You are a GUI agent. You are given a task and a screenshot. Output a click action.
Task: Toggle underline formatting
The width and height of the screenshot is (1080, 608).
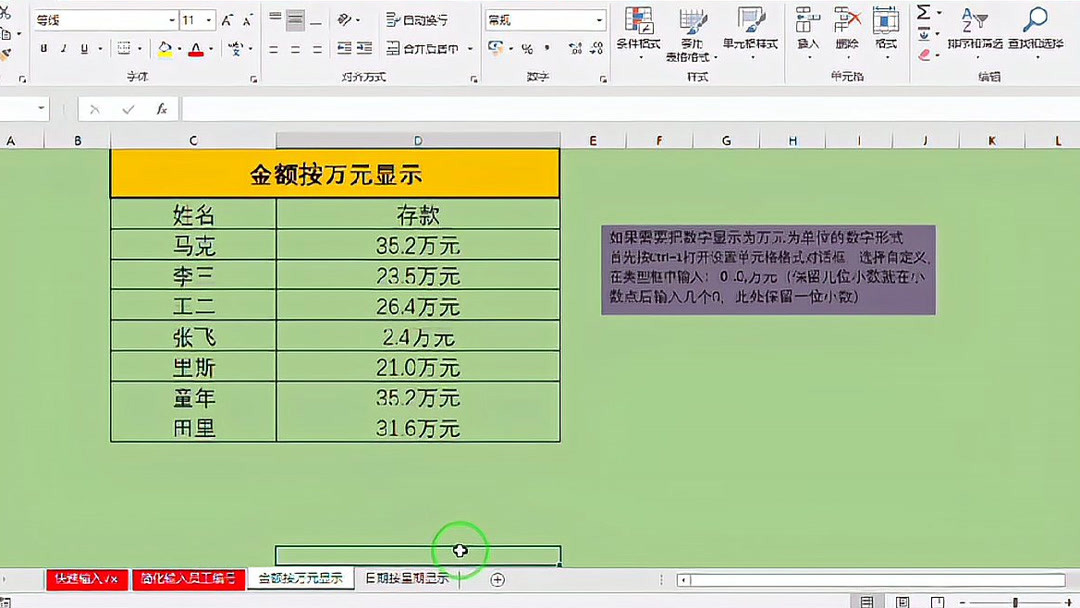pyautogui.click(x=85, y=48)
